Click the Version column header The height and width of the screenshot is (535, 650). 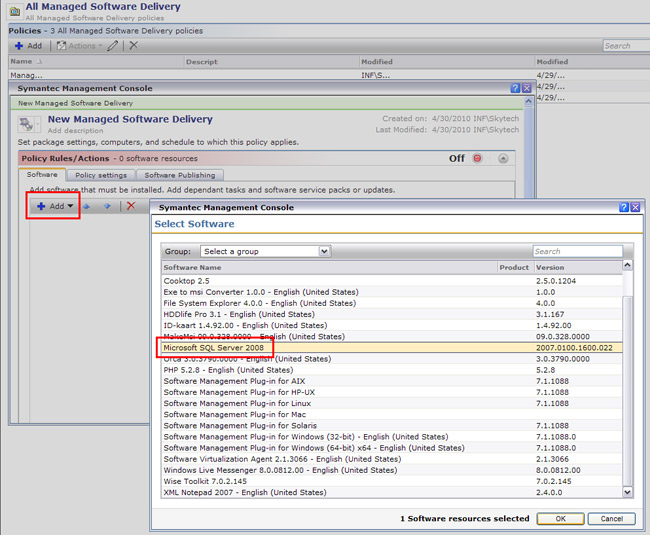point(578,267)
